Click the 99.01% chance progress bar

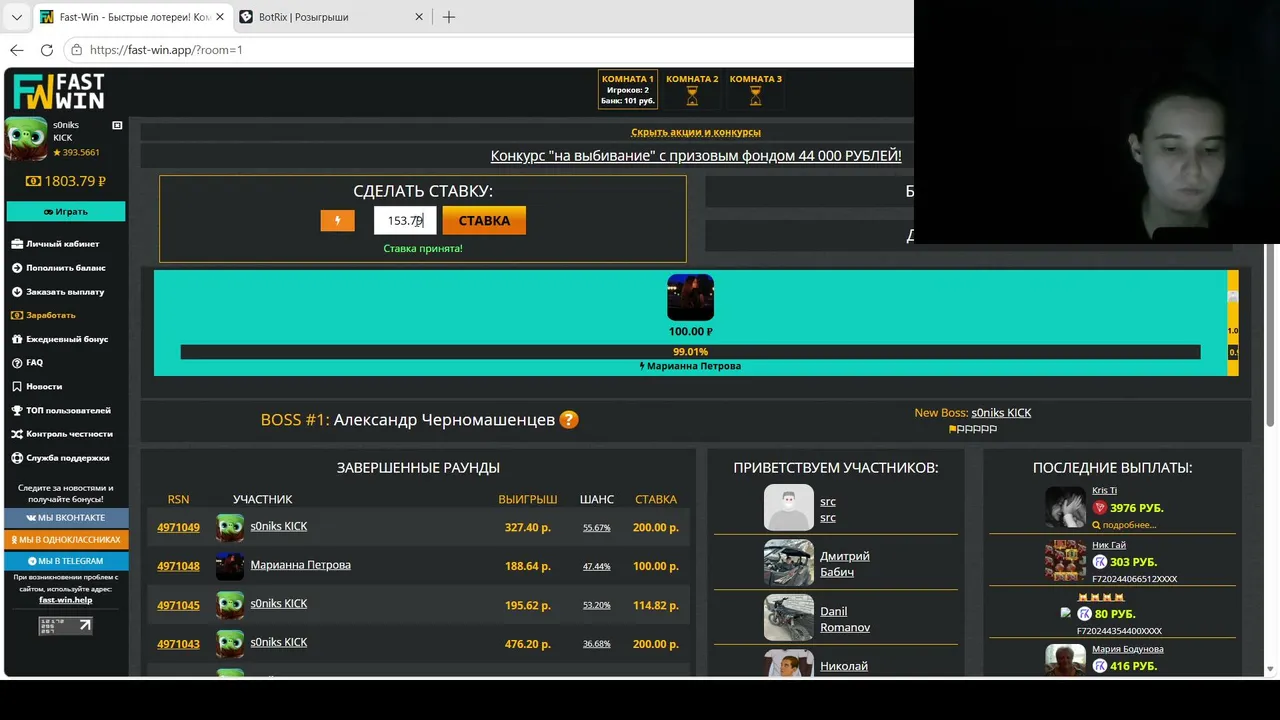click(x=690, y=352)
